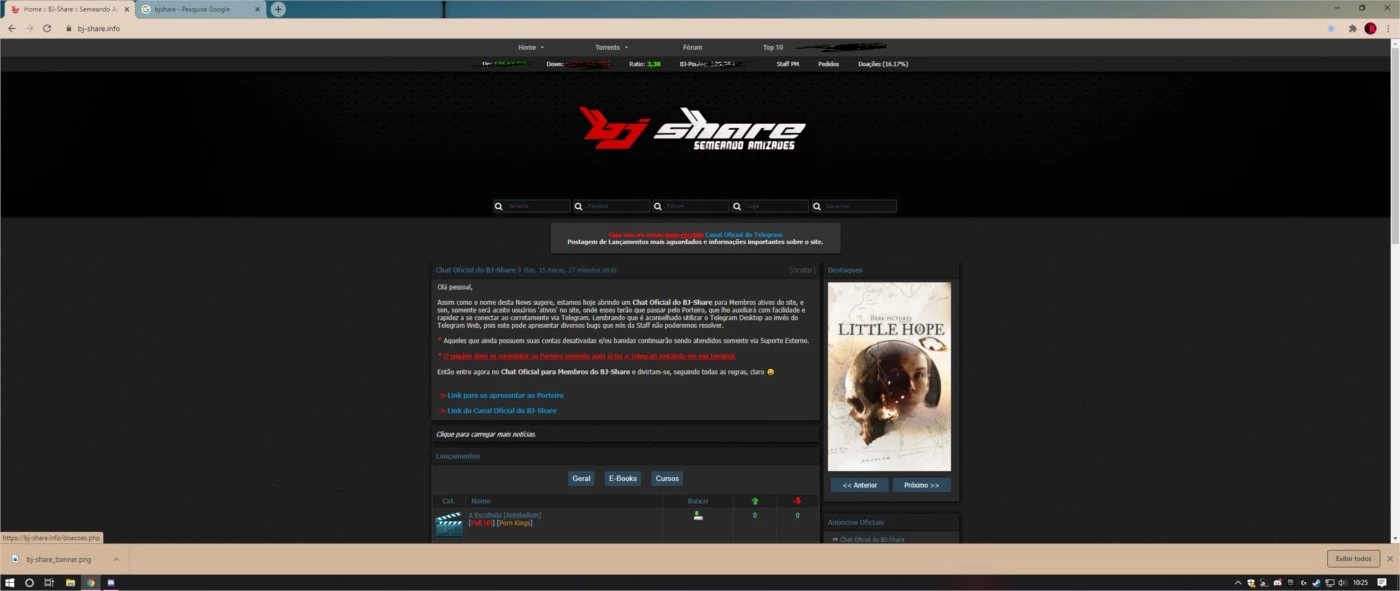Screen dimensions: 1400x591
Task: Show hidden system tray icons
Action: 1238,582
